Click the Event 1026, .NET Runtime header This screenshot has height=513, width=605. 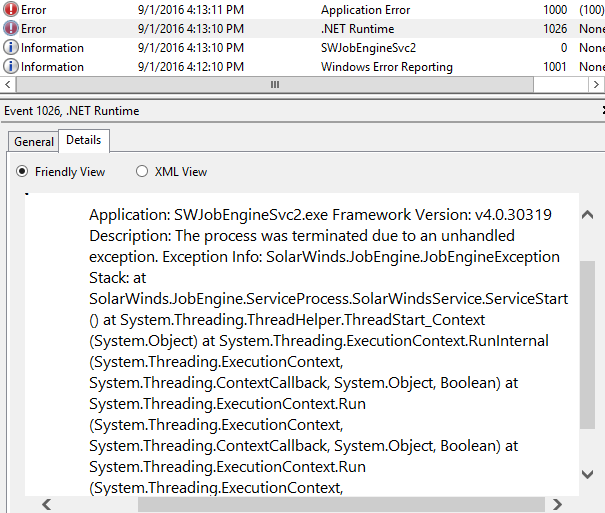point(71,111)
